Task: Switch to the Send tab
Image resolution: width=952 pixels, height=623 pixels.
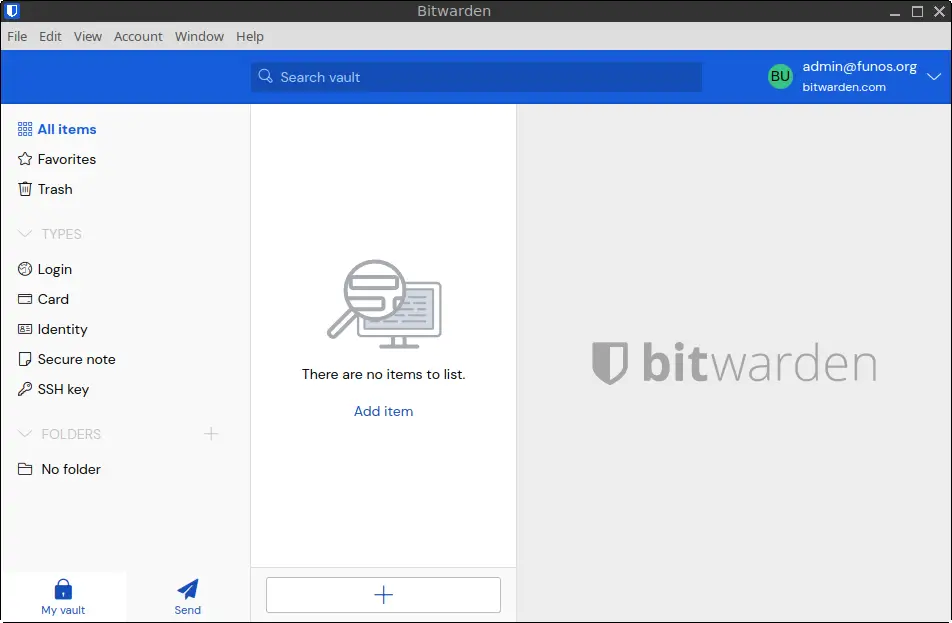Action: coord(188,597)
